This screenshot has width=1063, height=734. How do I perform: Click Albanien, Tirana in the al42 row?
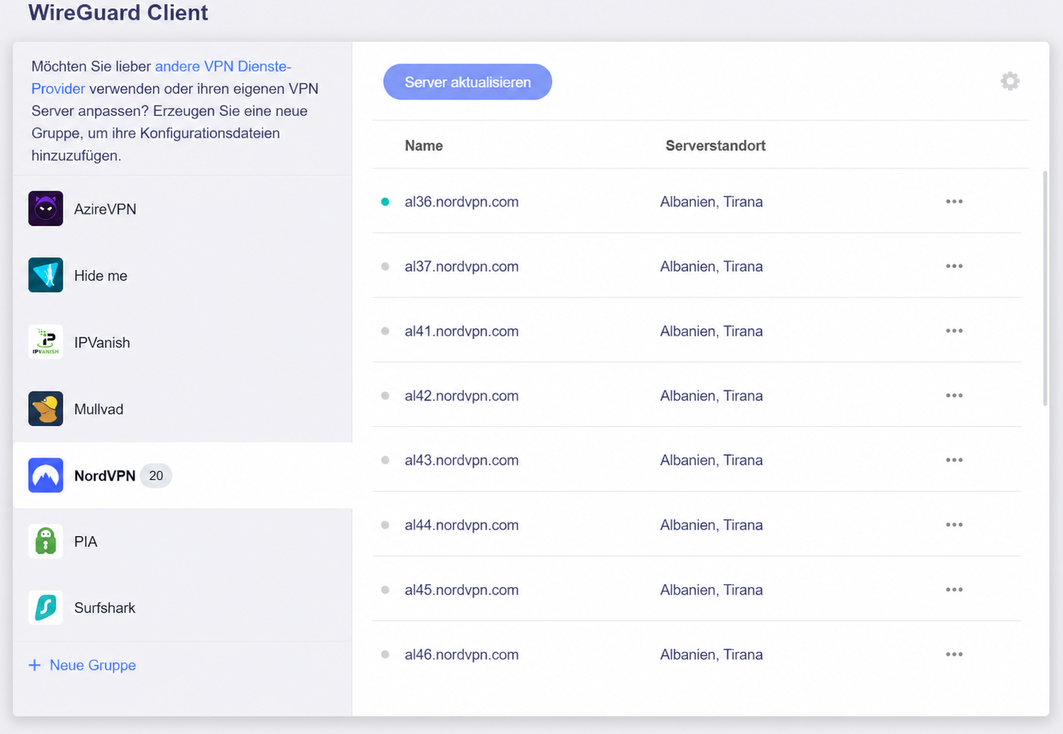click(711, 395)
